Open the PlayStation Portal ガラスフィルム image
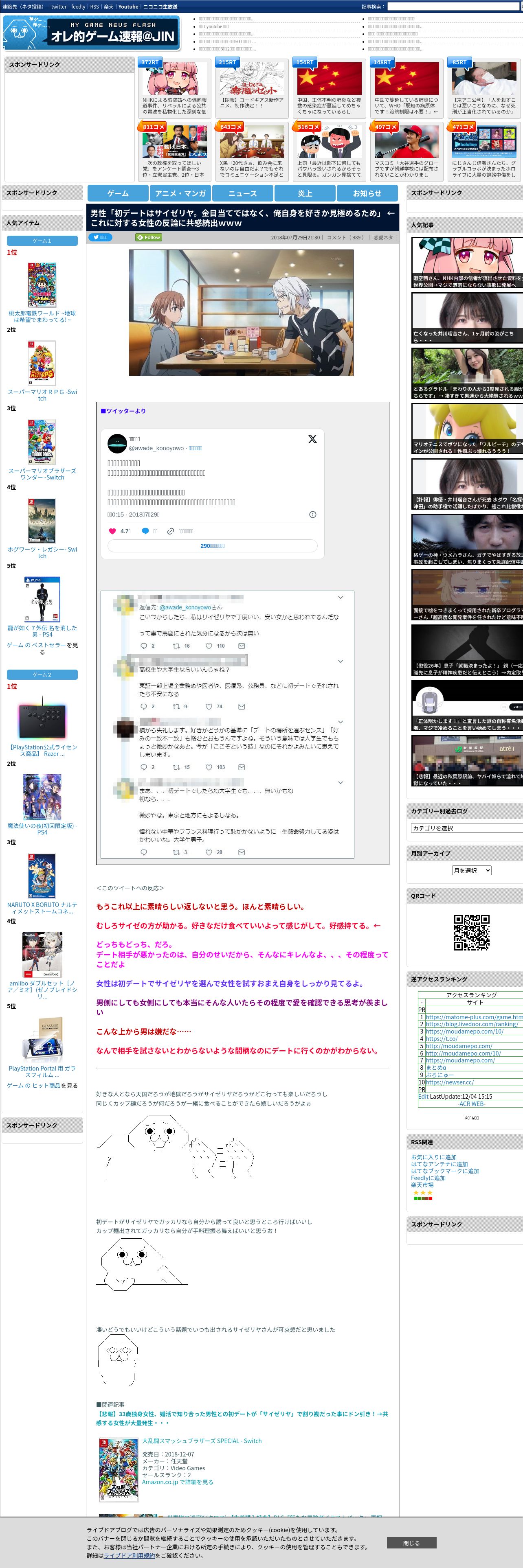 (42, 1040)
